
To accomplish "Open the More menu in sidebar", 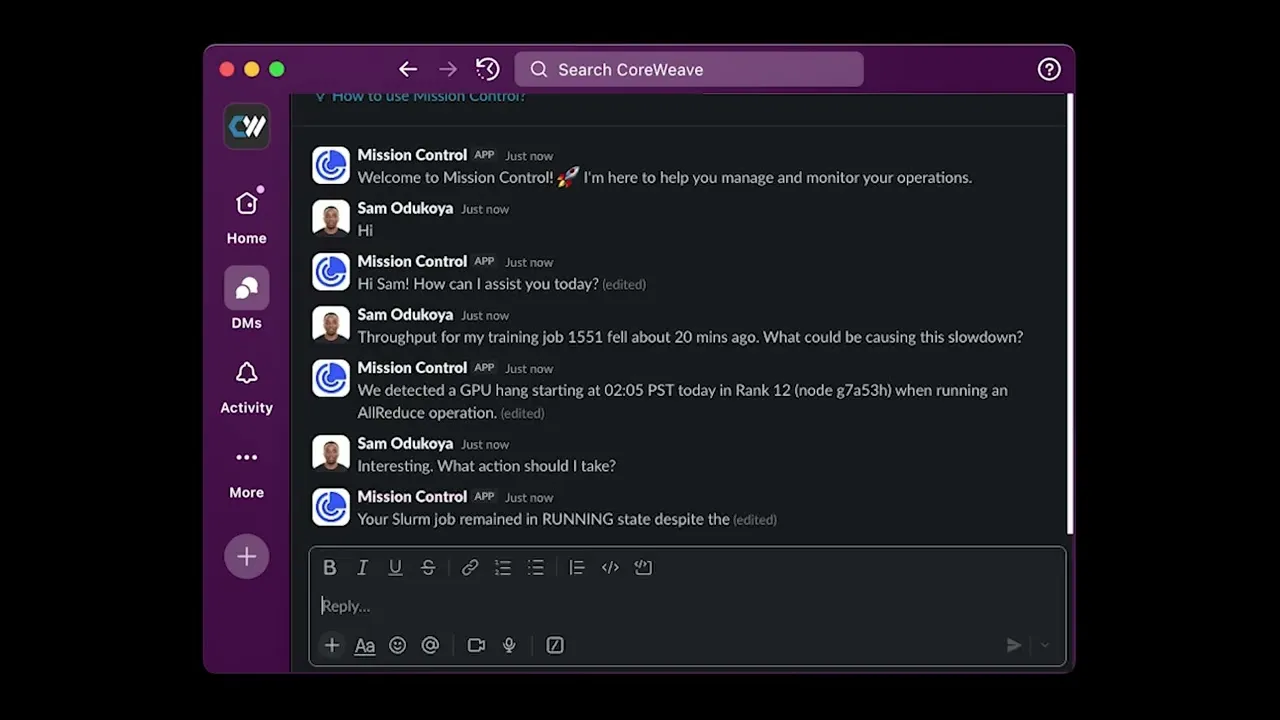I will coord(246,472).
